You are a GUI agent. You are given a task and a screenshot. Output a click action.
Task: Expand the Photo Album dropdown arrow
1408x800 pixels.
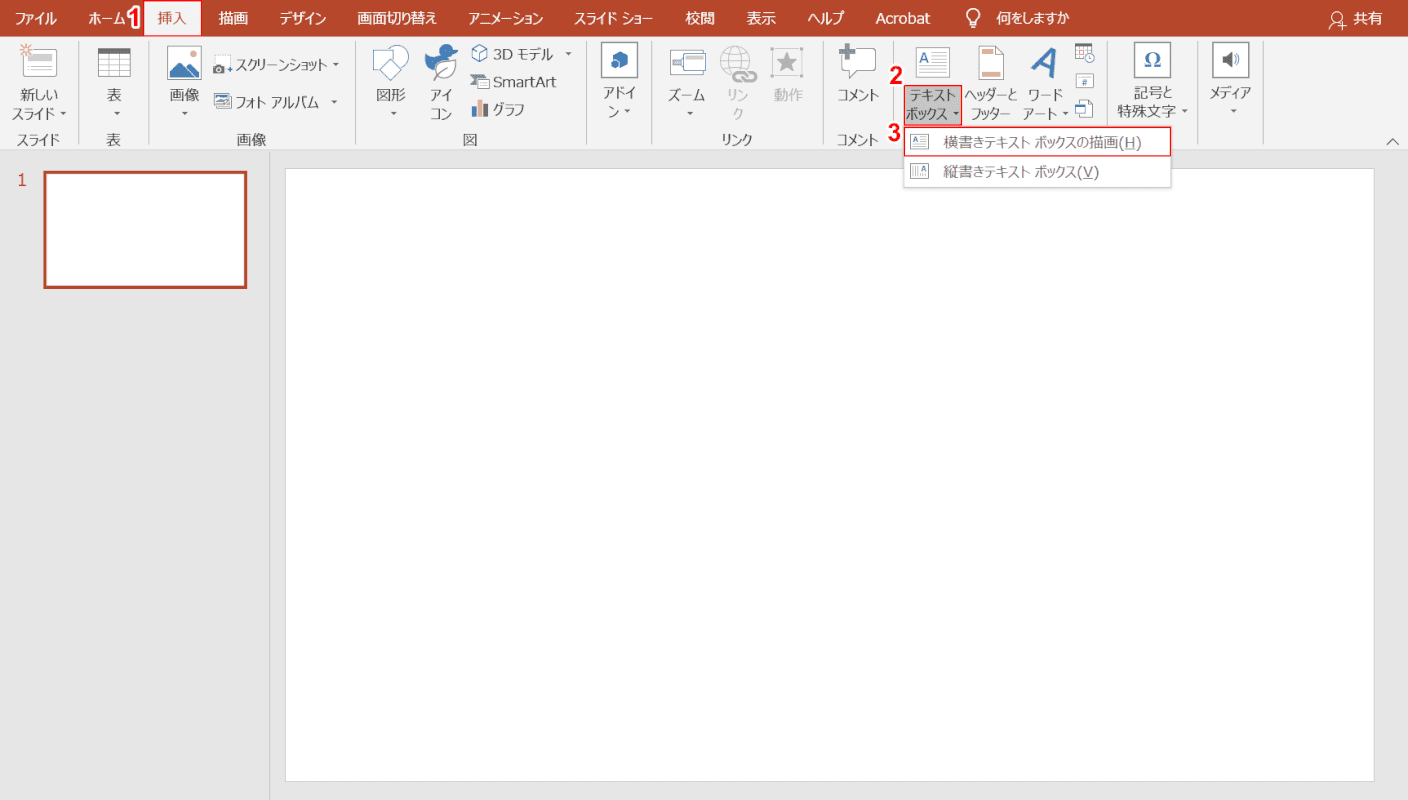point(334,102)
